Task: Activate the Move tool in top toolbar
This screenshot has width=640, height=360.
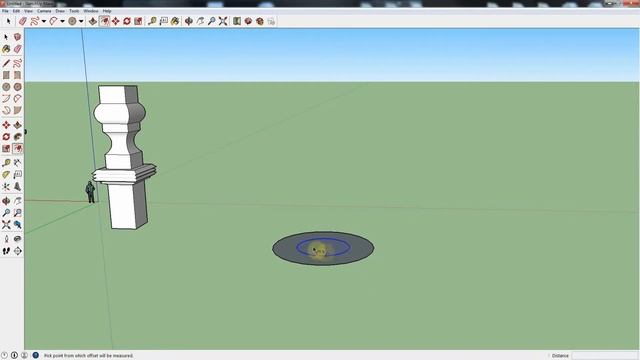Action: (116, 21)
